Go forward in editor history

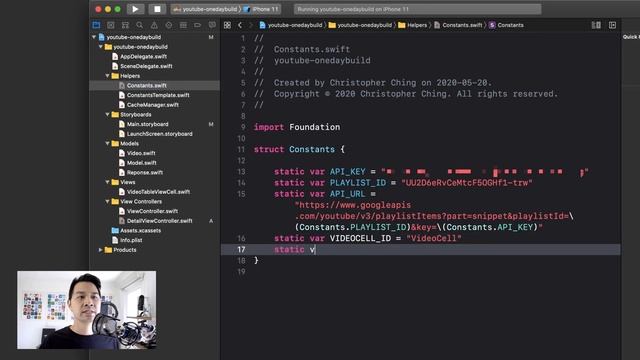point(251,25)
